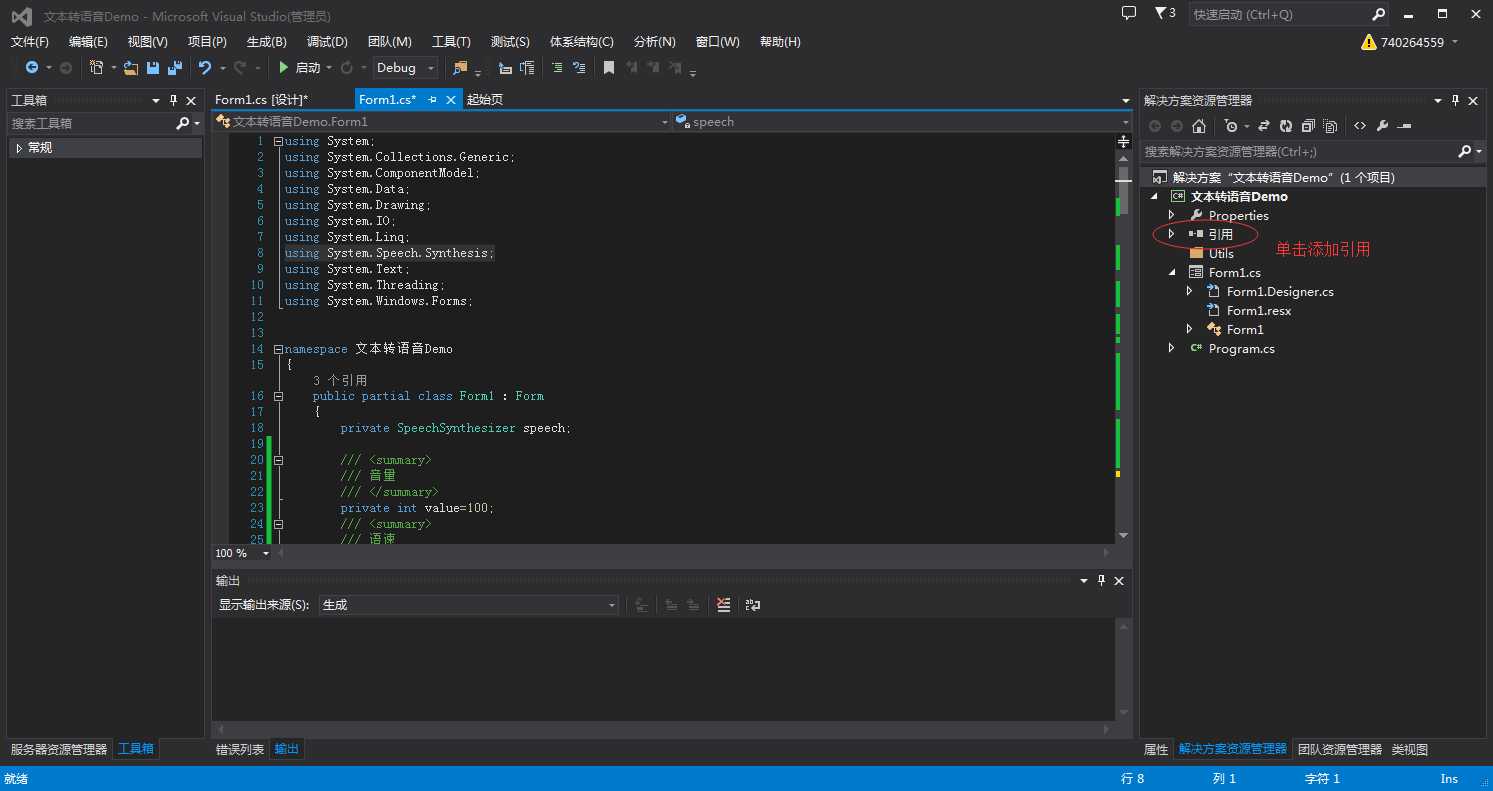Click the View Code icon in Solution Explorer
This screenshot has height=791, width=1493.
[1360, 126]
